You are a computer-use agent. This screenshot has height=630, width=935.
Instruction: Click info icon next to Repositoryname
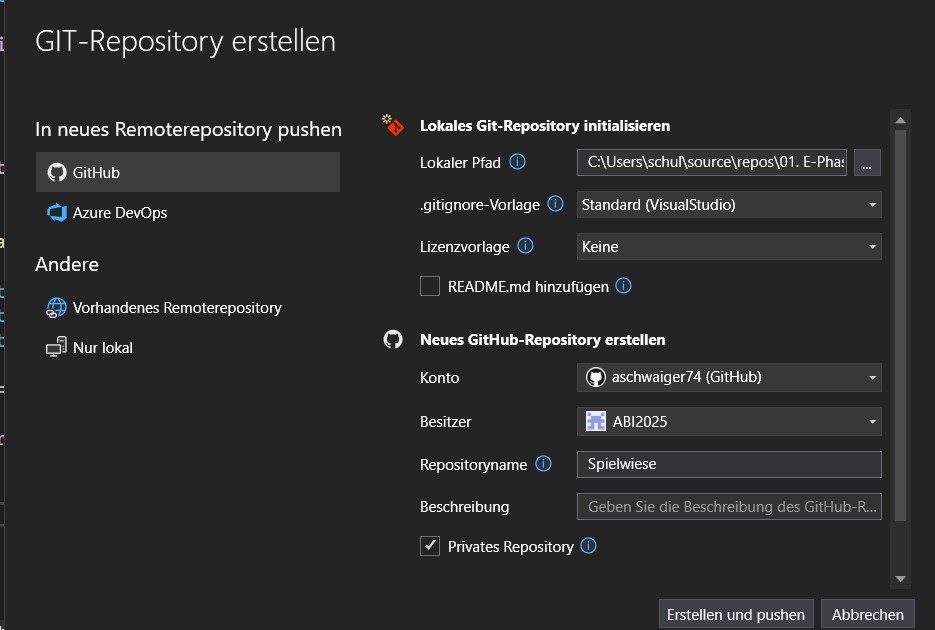coord(543,464)
